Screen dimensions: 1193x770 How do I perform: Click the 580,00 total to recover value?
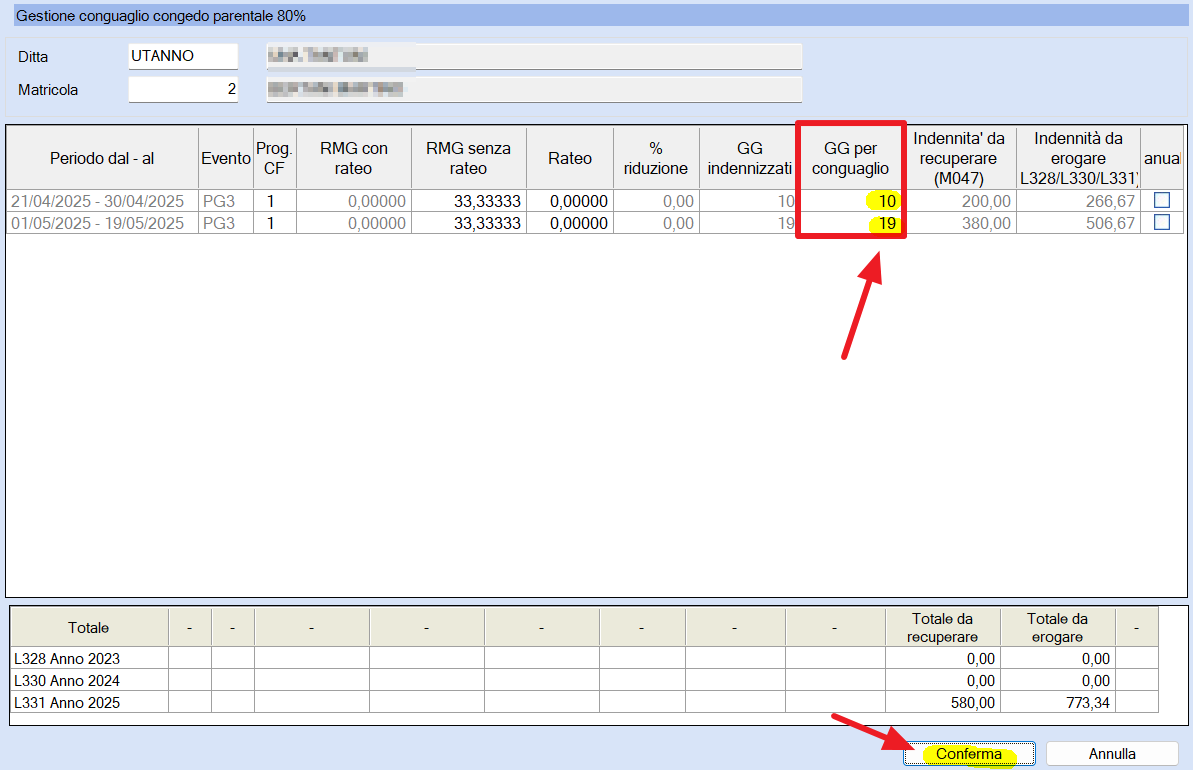[943, 702]
